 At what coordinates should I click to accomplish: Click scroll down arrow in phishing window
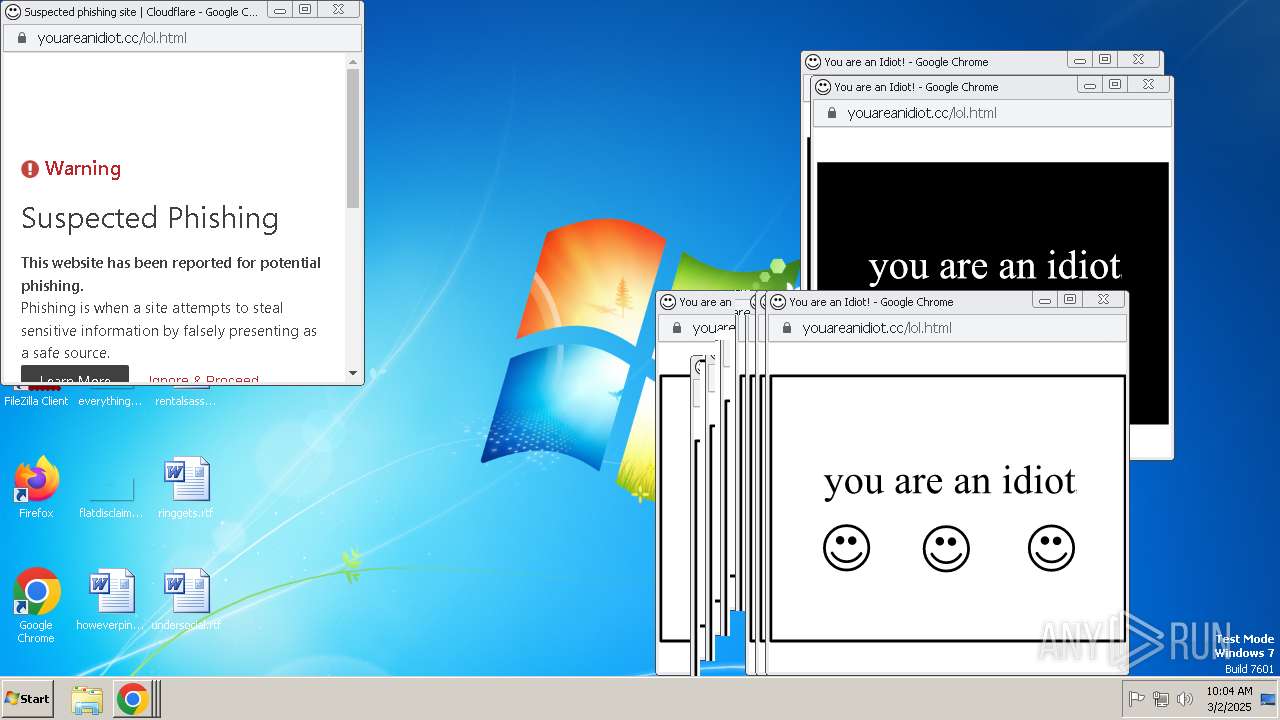coord(353,373)
